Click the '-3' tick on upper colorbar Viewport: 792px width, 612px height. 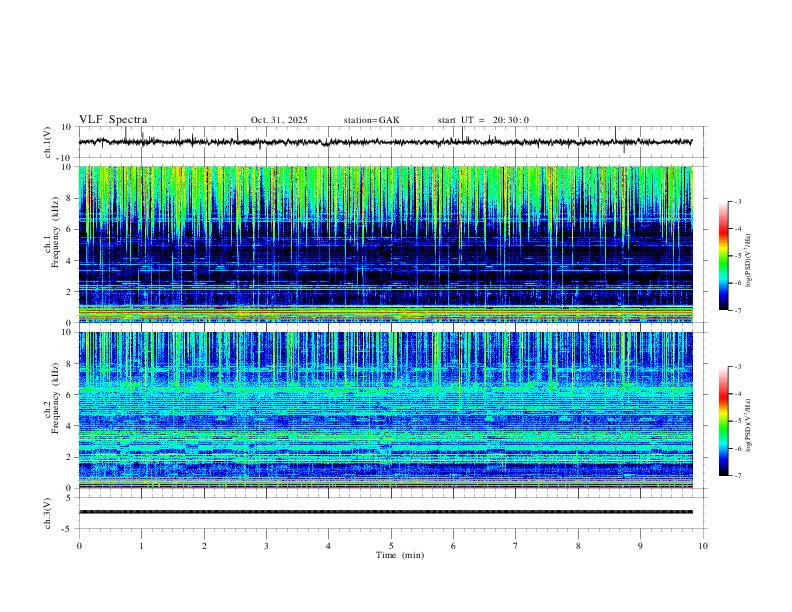(738, 201)
